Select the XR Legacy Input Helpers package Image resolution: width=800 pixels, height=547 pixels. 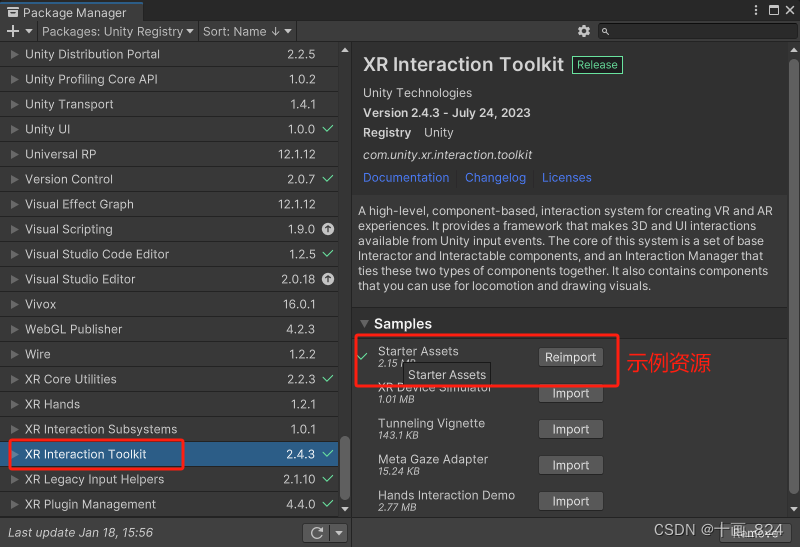[x=169, y=479]
